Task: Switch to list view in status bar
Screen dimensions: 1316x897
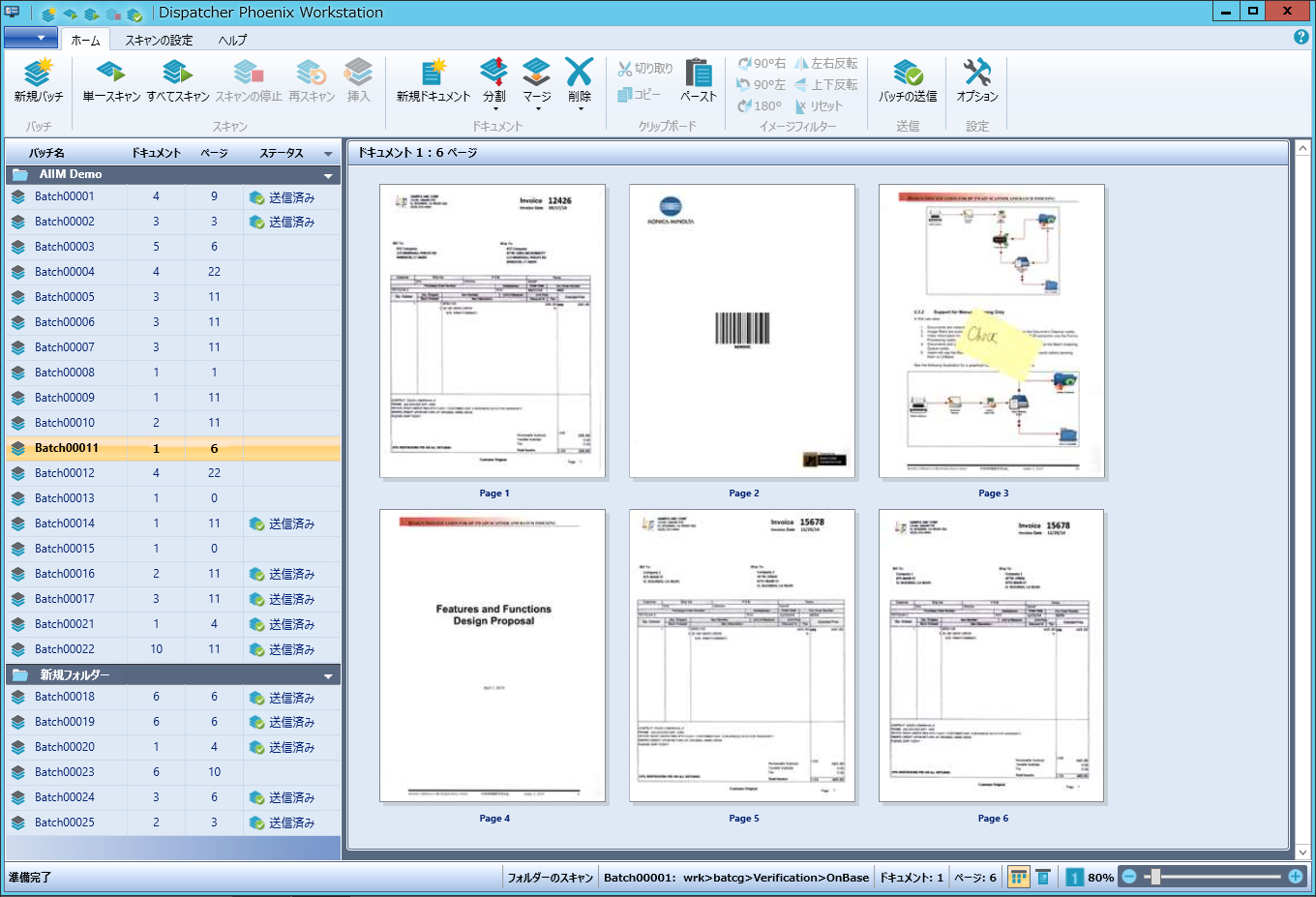Action: pos(1043,877)
